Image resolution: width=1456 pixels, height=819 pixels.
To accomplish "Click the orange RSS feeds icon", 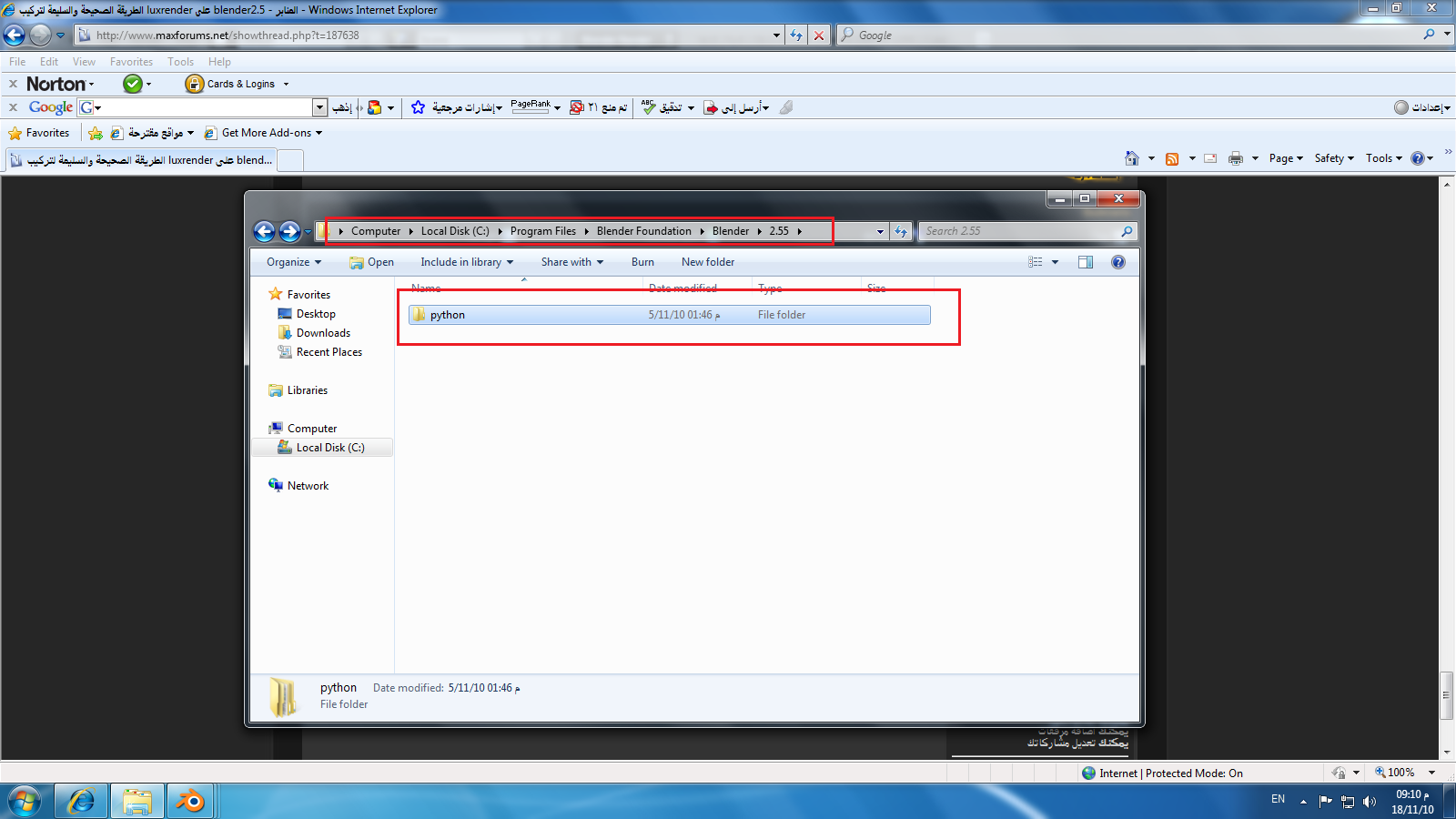I will (1172, 158).
